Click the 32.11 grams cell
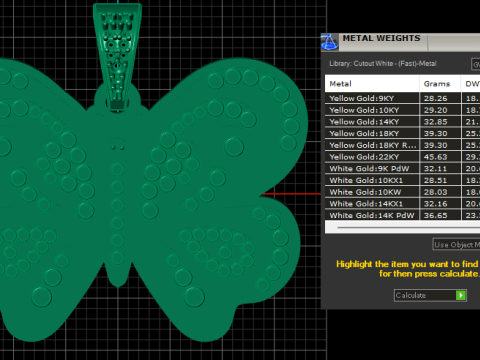This screenshot has width=480, height=360. click(x=440, y=168)
